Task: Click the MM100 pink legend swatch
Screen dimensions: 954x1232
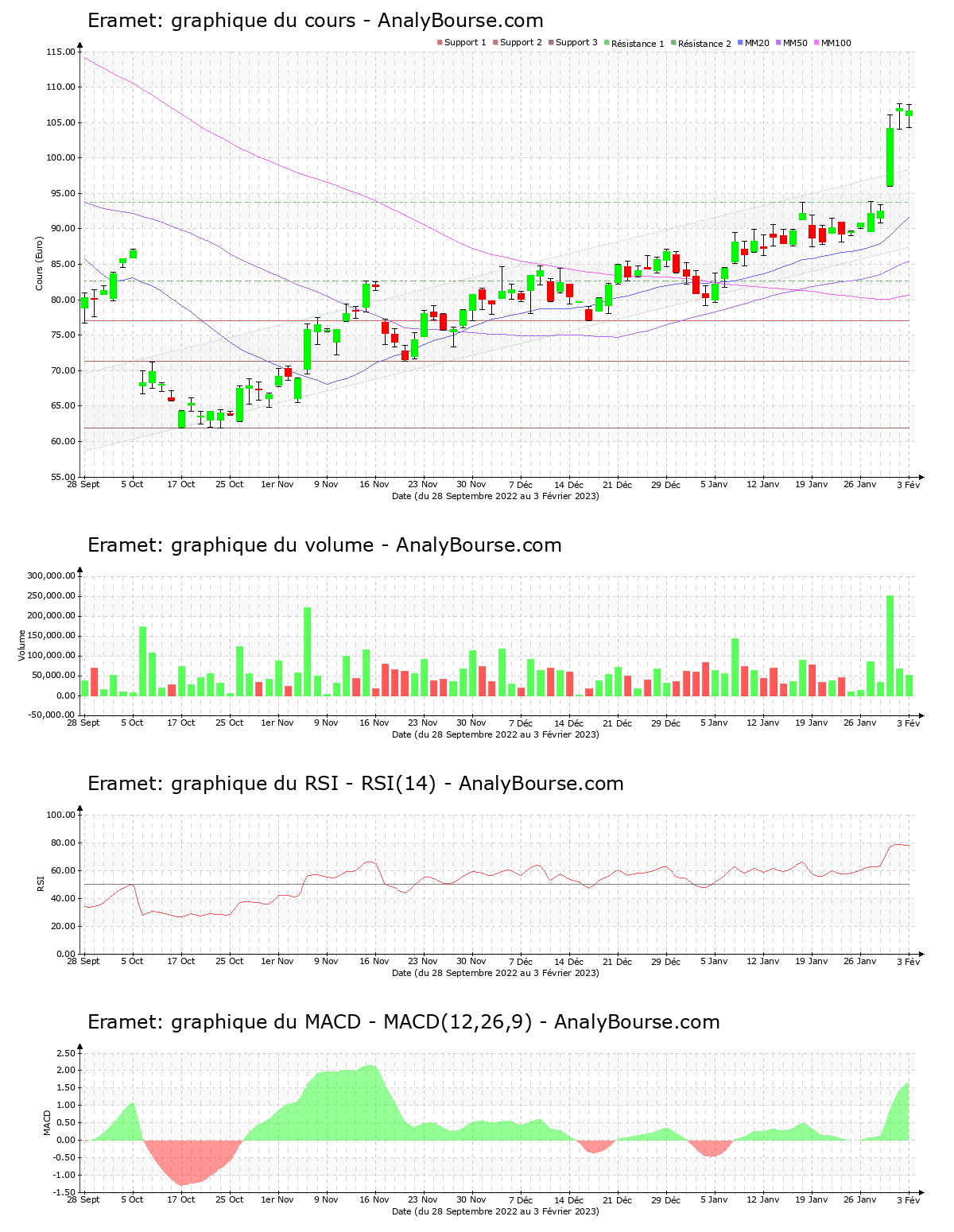Action: (816, 43)
